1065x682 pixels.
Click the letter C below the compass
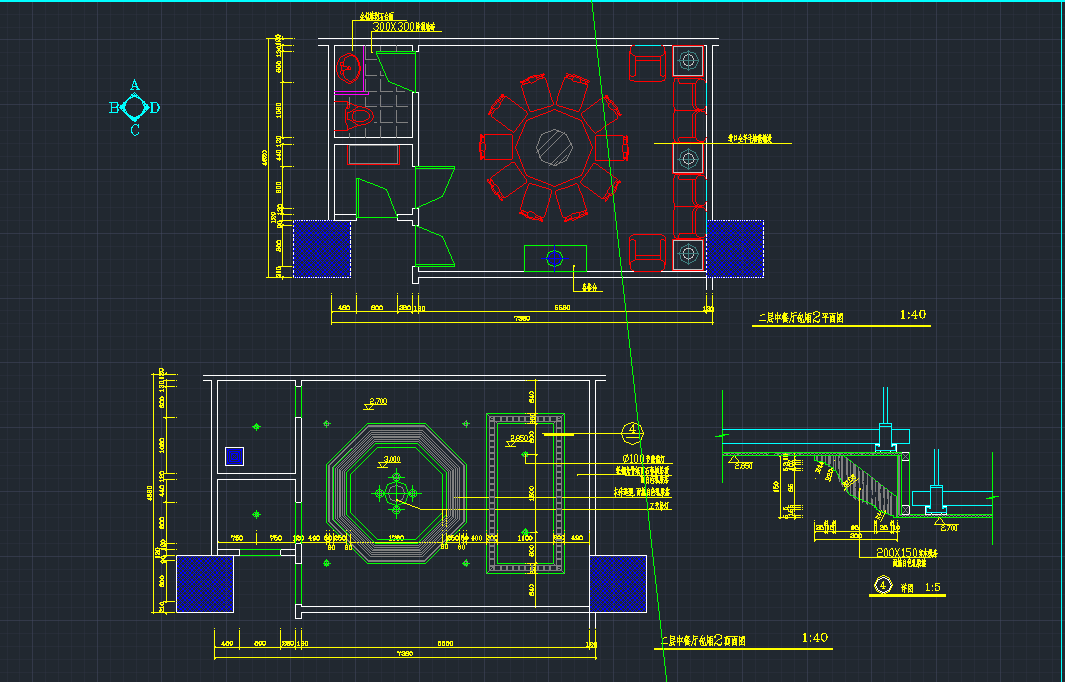(134, 130)
